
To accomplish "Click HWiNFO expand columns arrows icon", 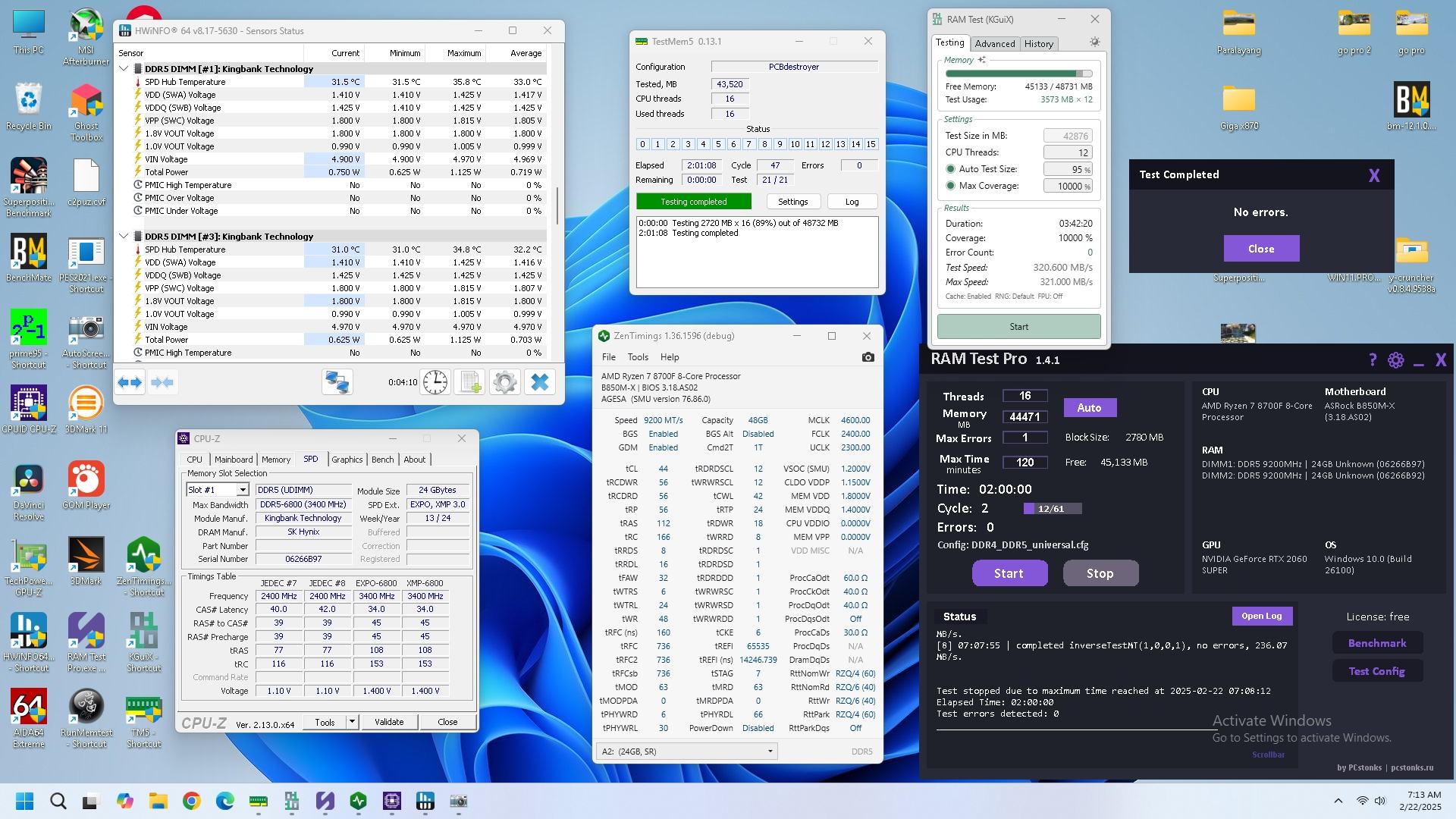I will click(x=130, y=382).
